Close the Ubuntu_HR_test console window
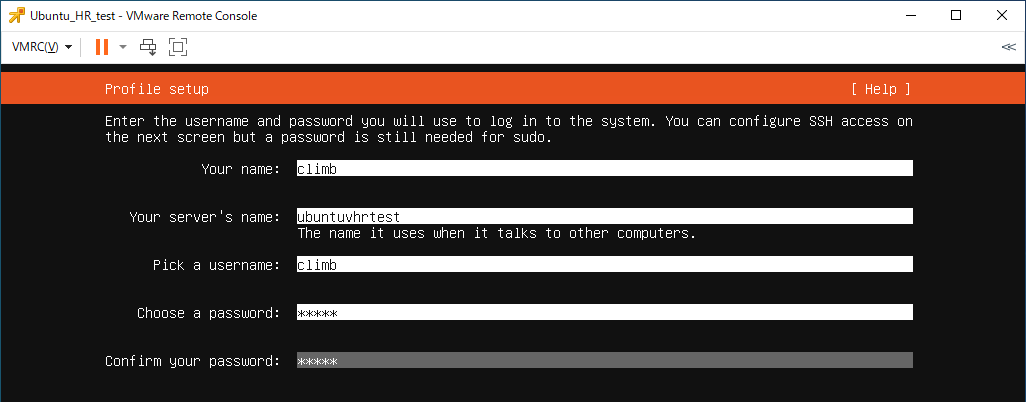Screen dimensions: 1026x402 tap(1002, 16)
